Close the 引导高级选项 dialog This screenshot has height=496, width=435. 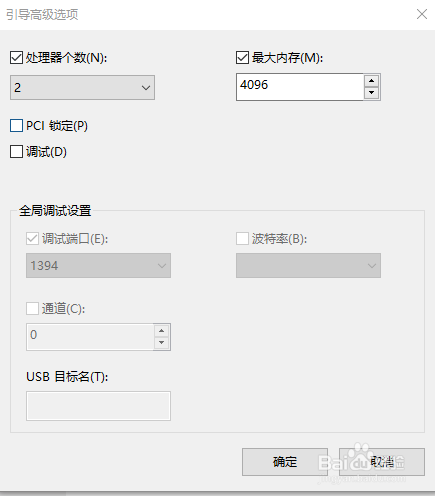pos(422,14)
